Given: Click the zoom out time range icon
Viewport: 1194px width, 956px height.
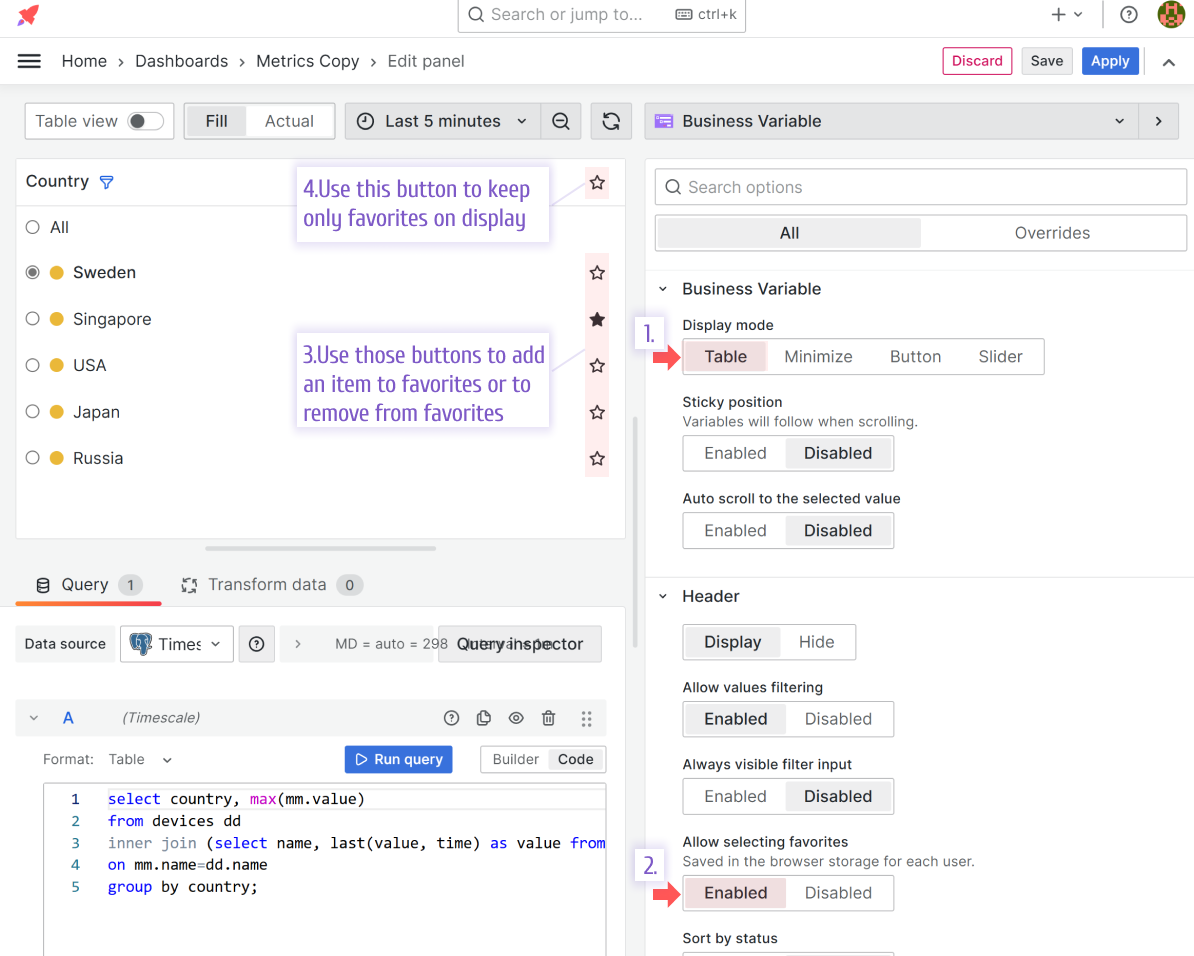Looking at the screenshot, I should pyautogui.click(x=561, y=121).
